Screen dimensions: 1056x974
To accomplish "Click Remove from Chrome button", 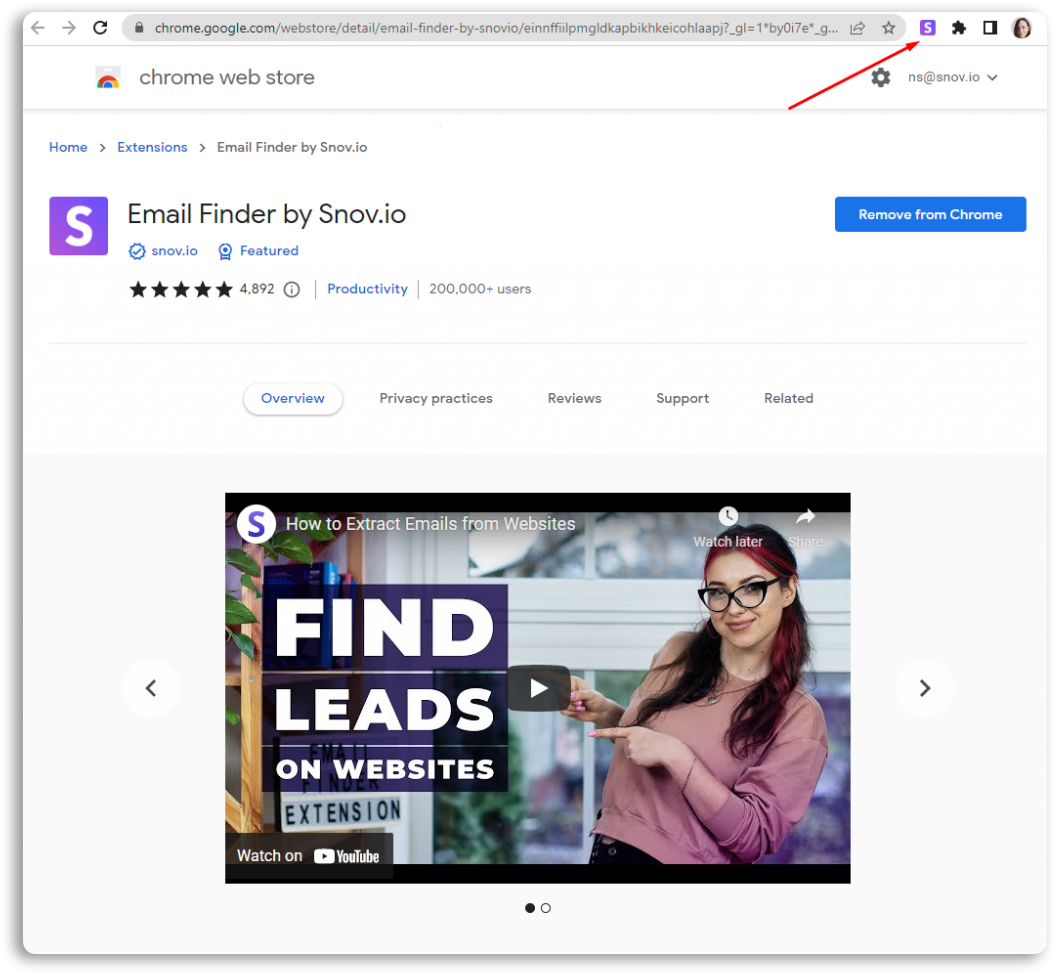I will coord(930,214).
